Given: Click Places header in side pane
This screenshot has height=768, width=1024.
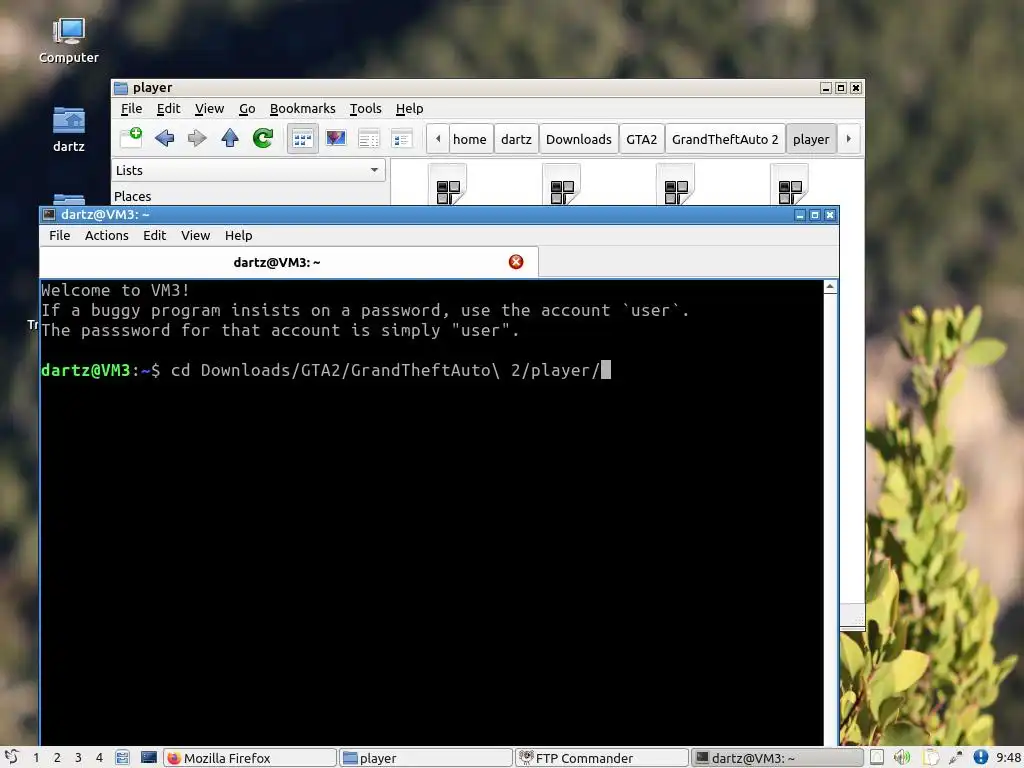Looking at the screenshot, I should click(133, 196).
